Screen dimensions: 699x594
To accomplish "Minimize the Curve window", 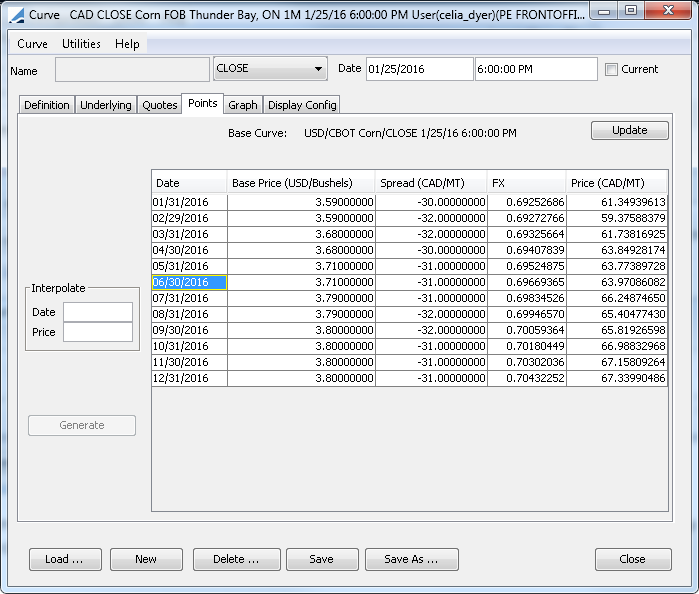I will coord(604,11).
